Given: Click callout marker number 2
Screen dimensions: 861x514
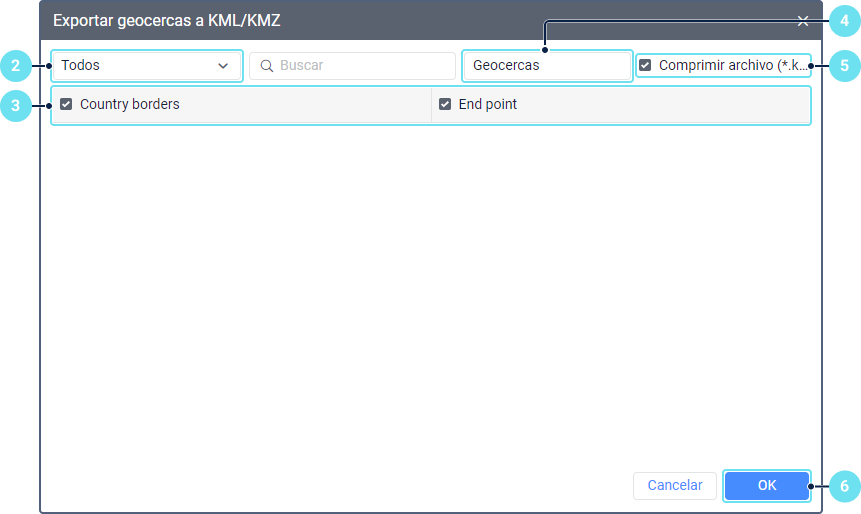Looking at the screenshot, I should (15, 66).
